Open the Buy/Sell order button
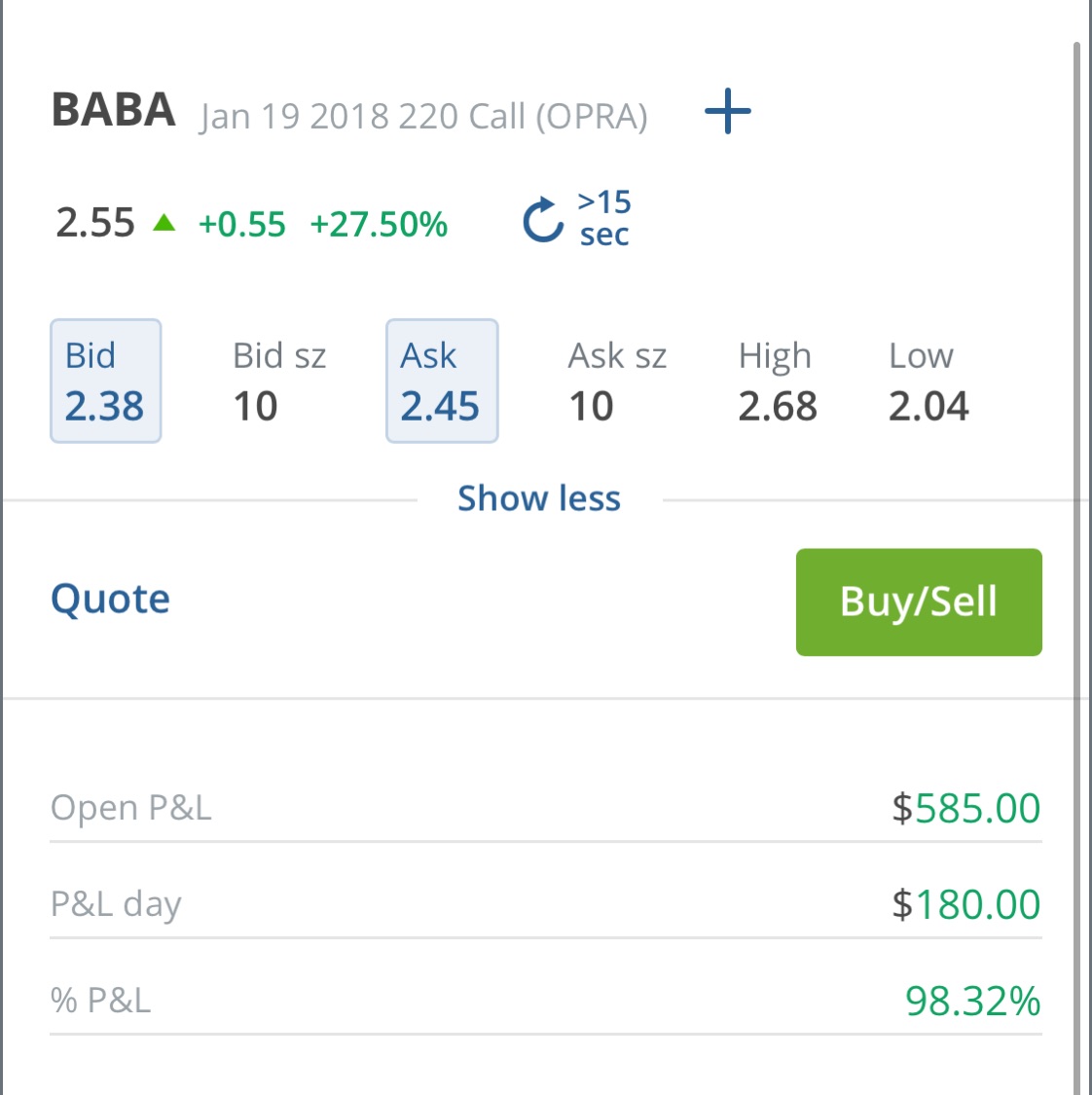This screenshot has width=1092, height=1095. click(919, 602)
